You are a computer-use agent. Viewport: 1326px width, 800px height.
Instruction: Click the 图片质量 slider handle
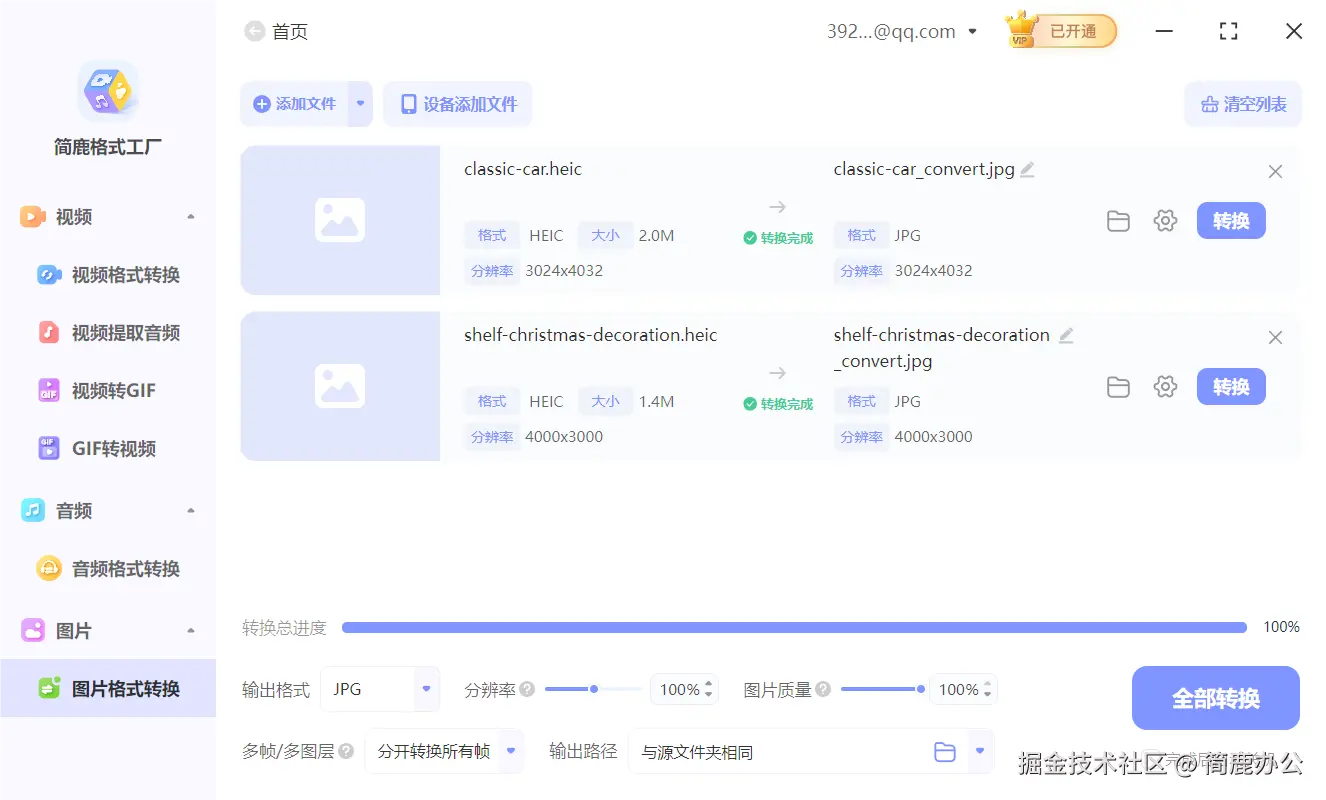point(920,689)
